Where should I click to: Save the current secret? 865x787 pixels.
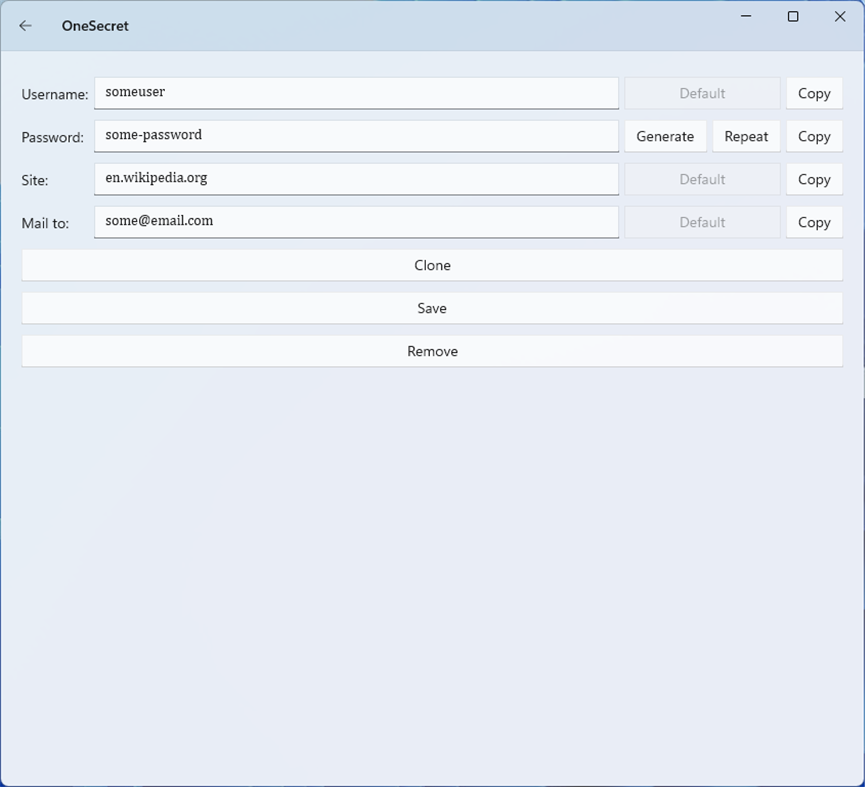pyautogui.click(x=432, y=308)
